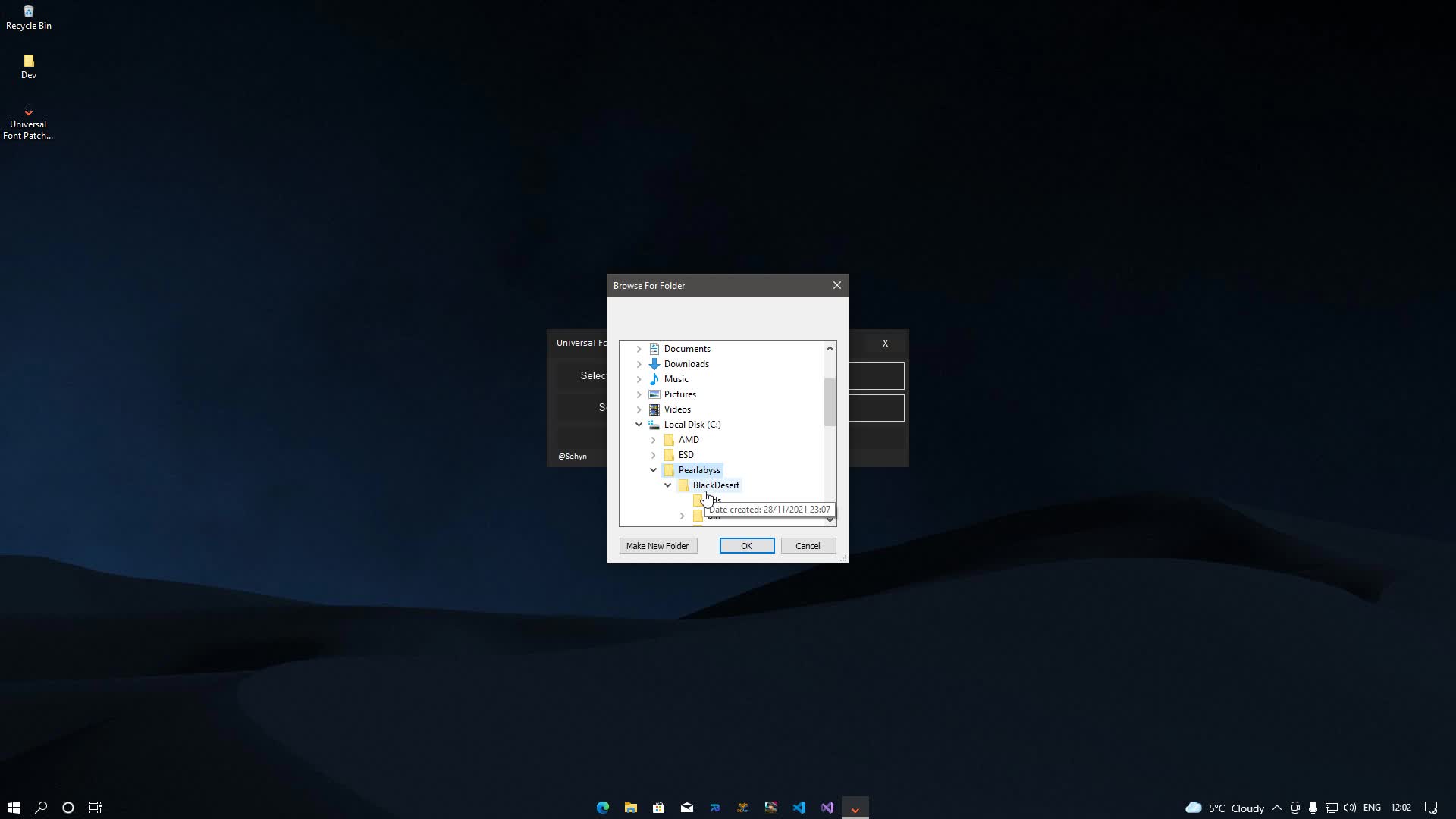The height and width of the screenshot is (819, 1456).
Task: Select the ESD folder
Action: tap(686, 455)
